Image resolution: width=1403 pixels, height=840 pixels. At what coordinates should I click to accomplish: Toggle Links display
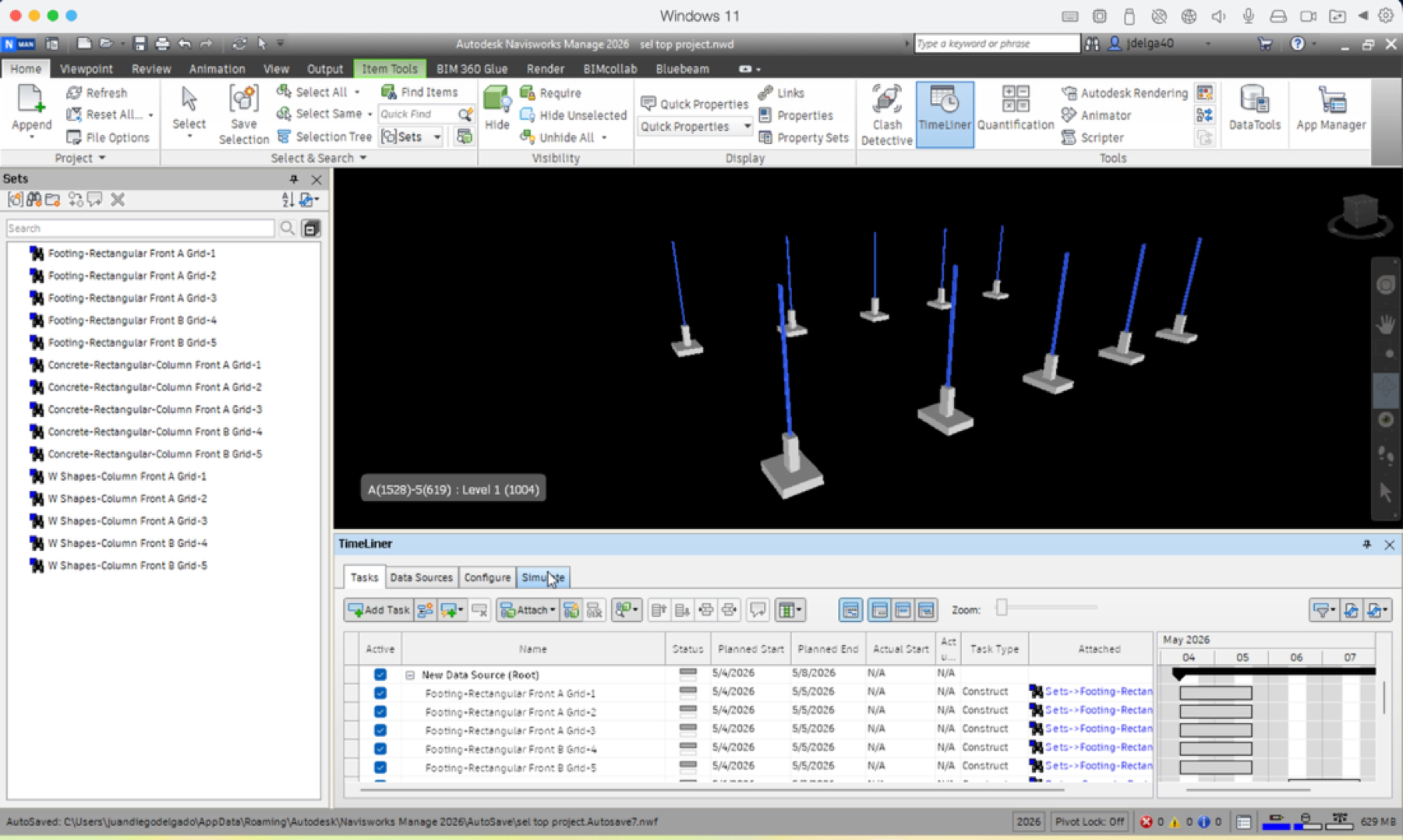pos(781,93)
